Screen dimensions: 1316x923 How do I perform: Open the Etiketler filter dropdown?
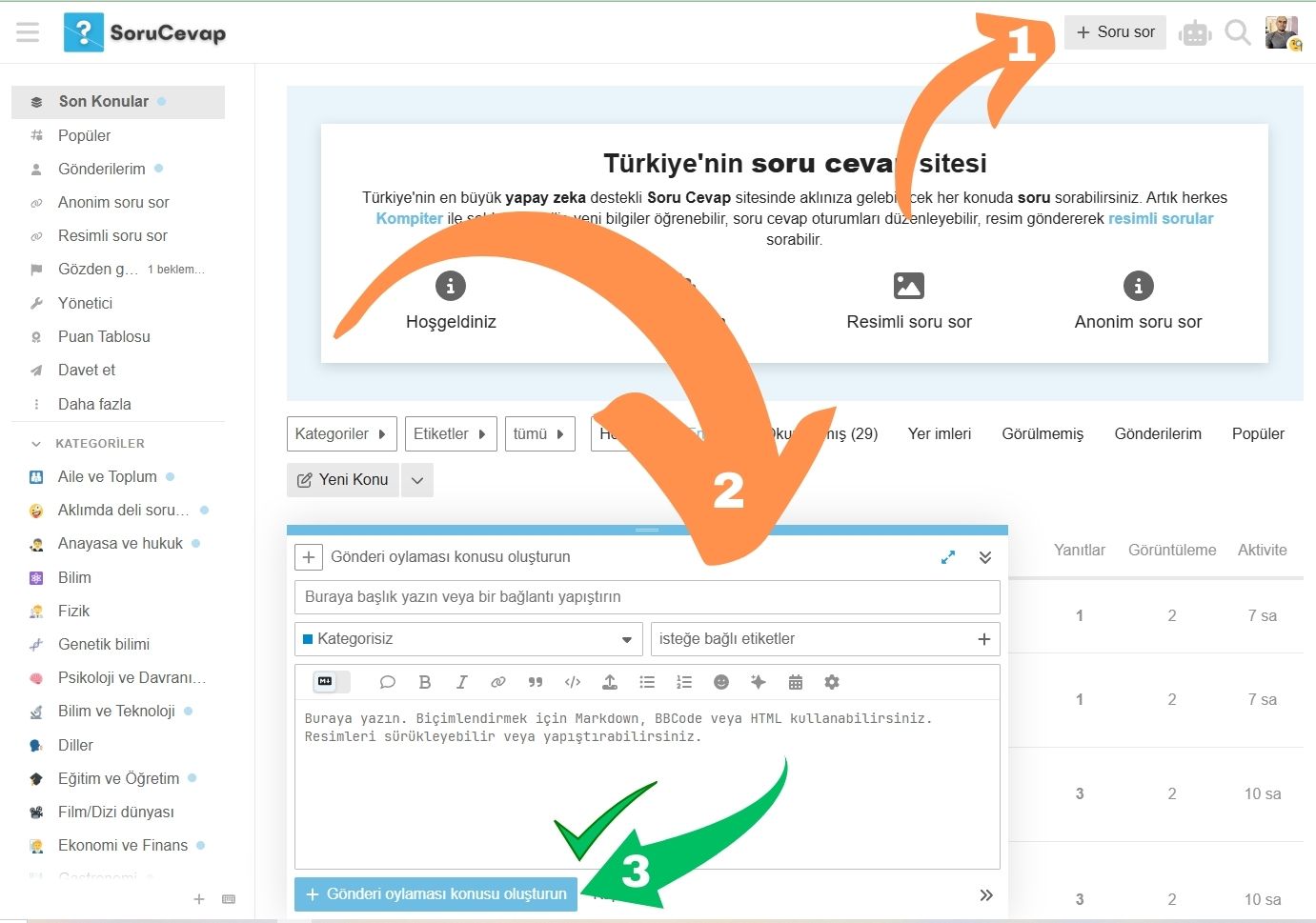tap(451, 434)
